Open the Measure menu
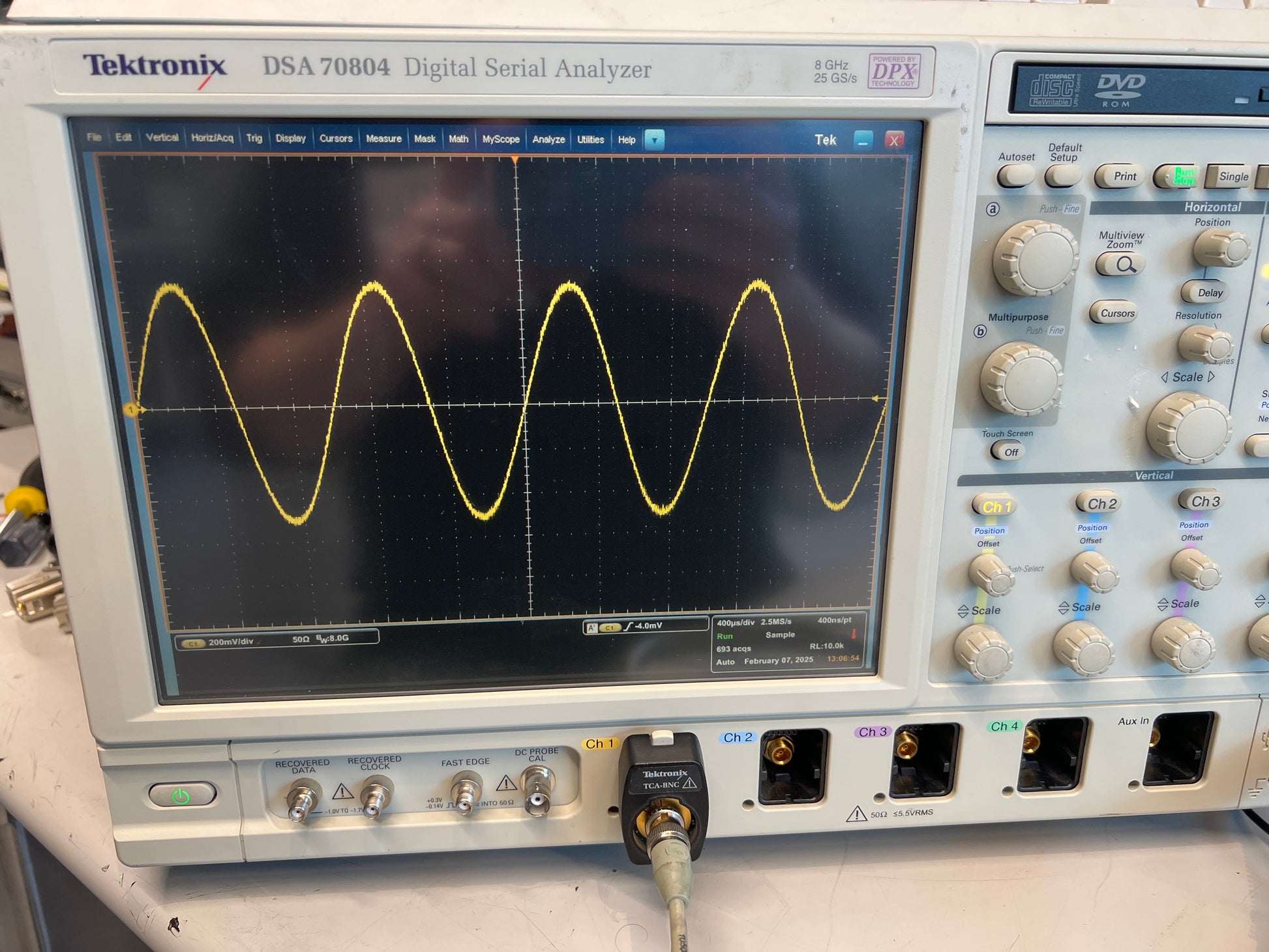 (x=383, y=138)
